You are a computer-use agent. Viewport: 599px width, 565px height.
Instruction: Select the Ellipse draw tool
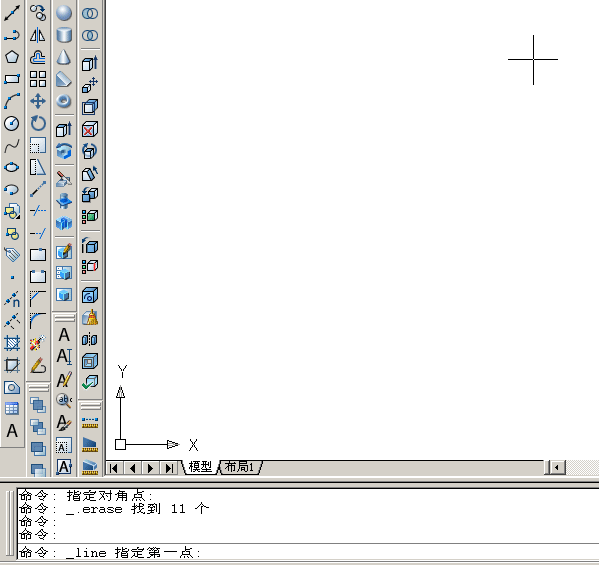(12, 167)
